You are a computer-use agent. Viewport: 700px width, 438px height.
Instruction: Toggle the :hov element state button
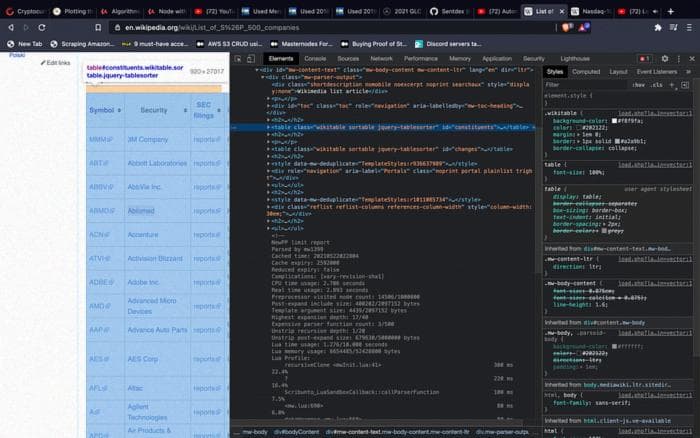[638, 85]
